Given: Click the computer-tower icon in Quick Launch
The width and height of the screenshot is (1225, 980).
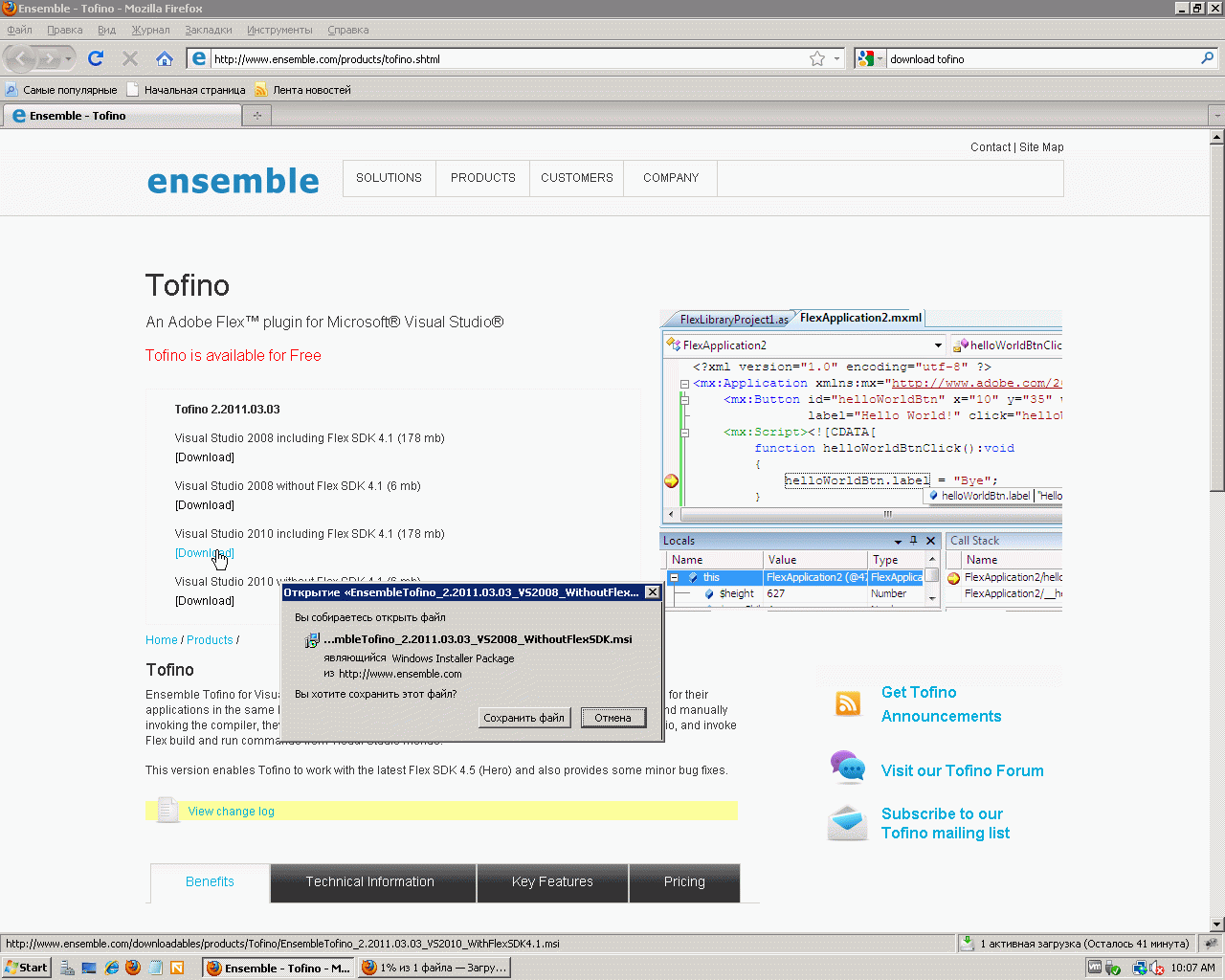Looking at the screenshot, I should pyautogui.click(x=67, y=968).
